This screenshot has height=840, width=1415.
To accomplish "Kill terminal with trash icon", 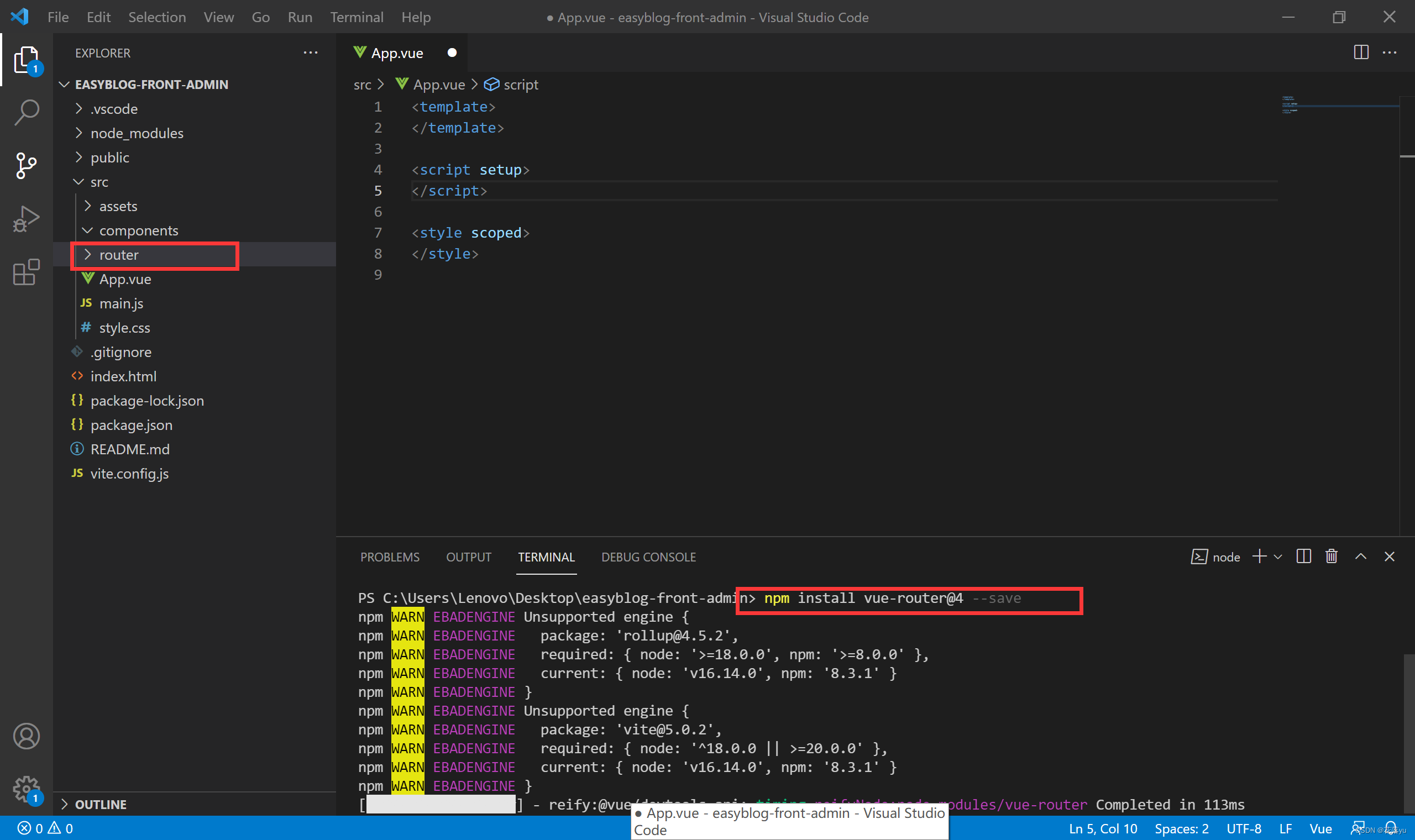I will click(1331, 556).
